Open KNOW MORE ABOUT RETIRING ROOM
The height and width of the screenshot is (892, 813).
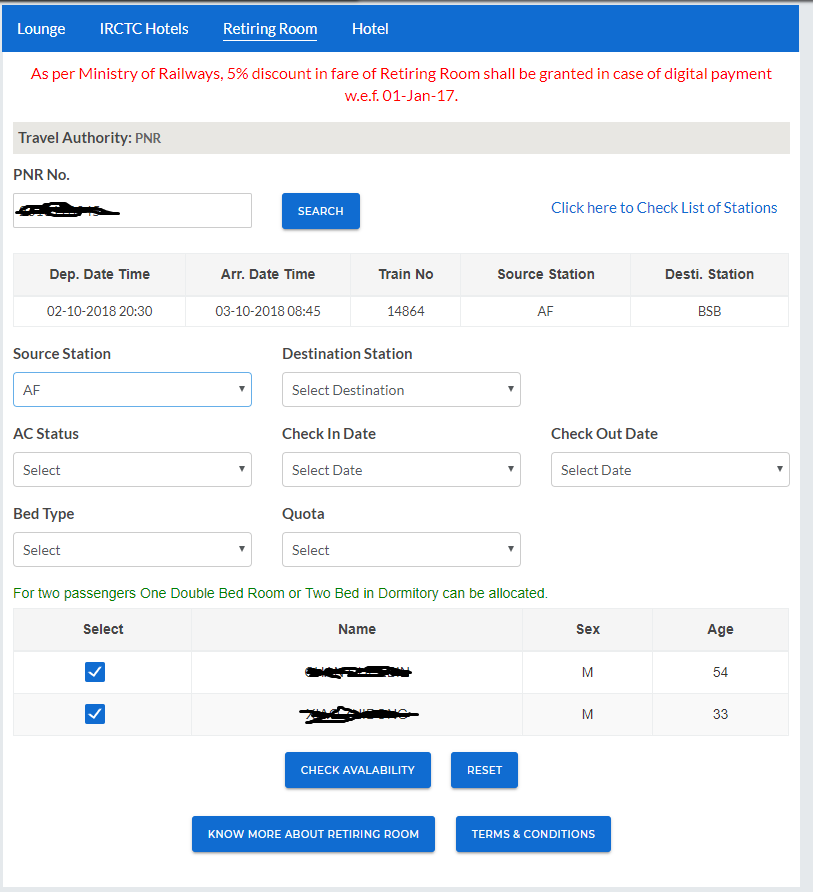313,834
